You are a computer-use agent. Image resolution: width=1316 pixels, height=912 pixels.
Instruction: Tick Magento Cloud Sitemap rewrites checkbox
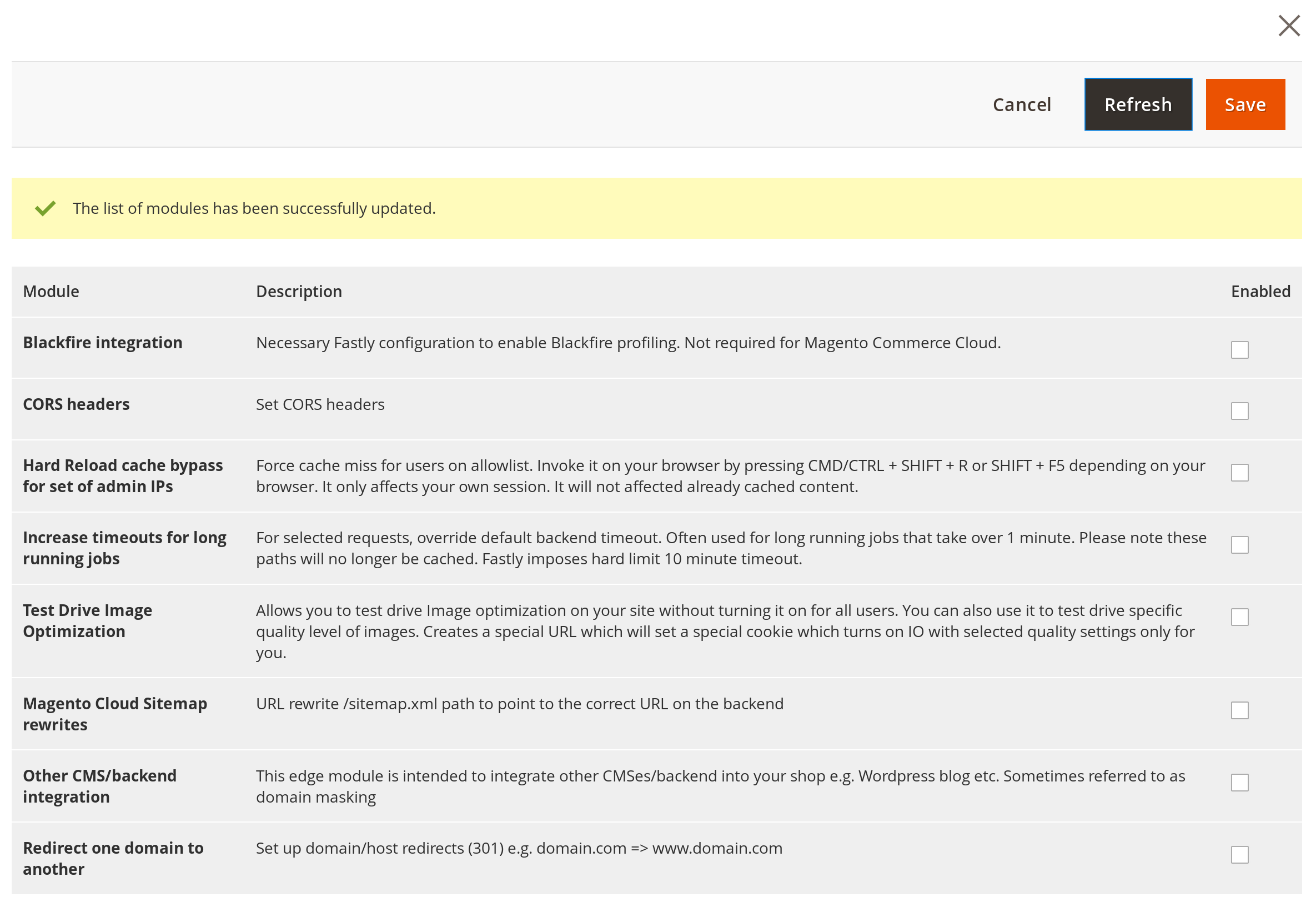point(1239,710)
